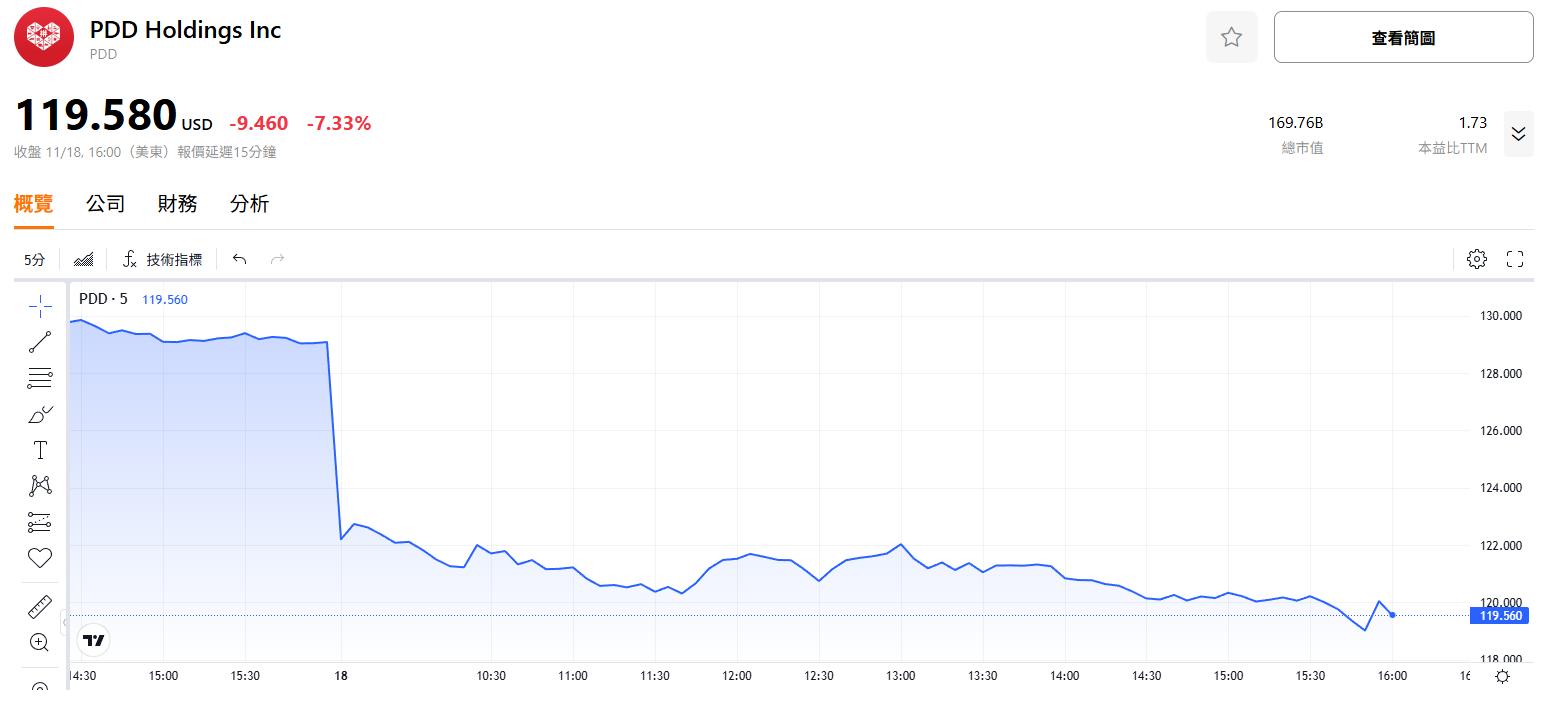Screen dimensions: 1544x702
Task: Open the chart patterns tool
Action: (40, 486)
